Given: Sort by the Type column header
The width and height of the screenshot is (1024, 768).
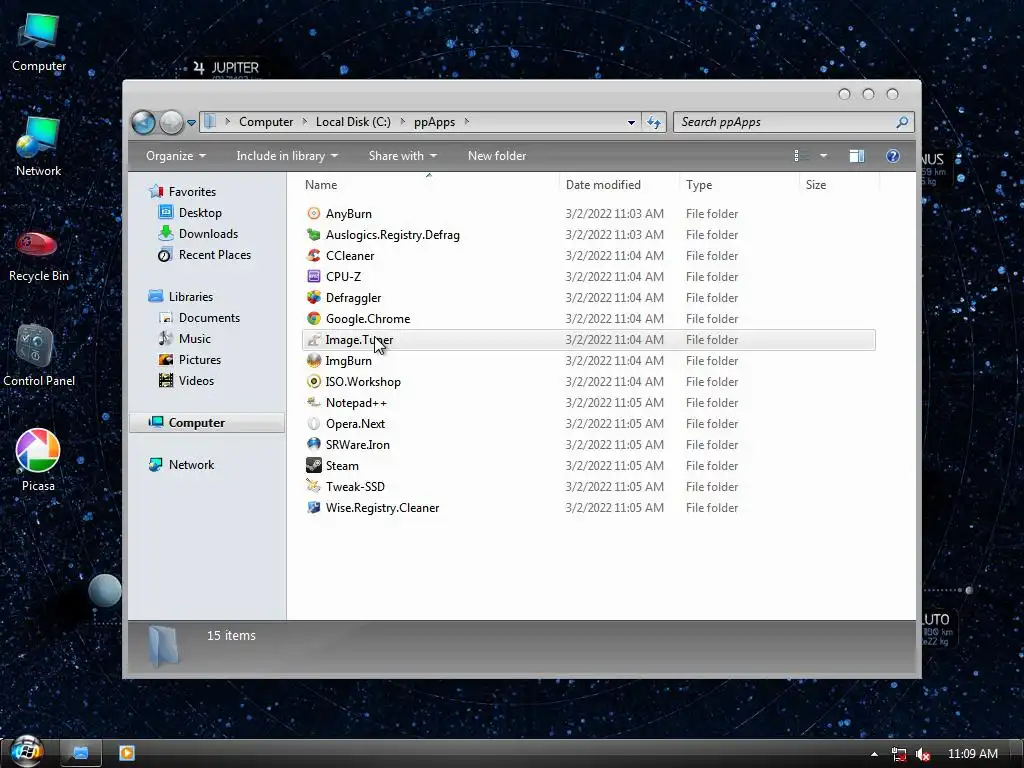Looking at the screenshot, I should point(699,185).
